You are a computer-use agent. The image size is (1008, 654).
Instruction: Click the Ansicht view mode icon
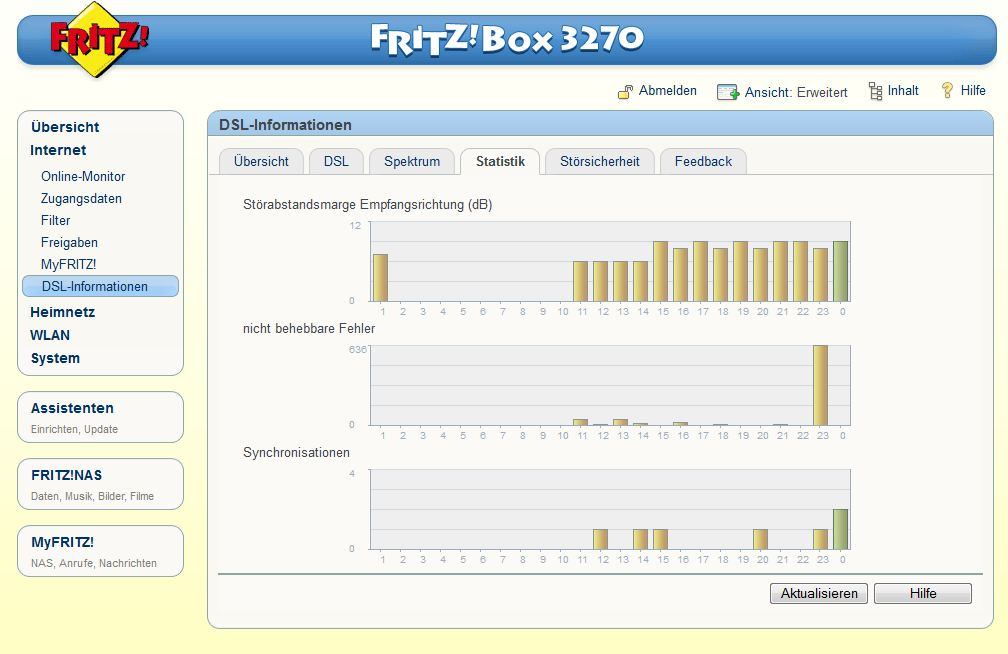(x=728, y=92)
